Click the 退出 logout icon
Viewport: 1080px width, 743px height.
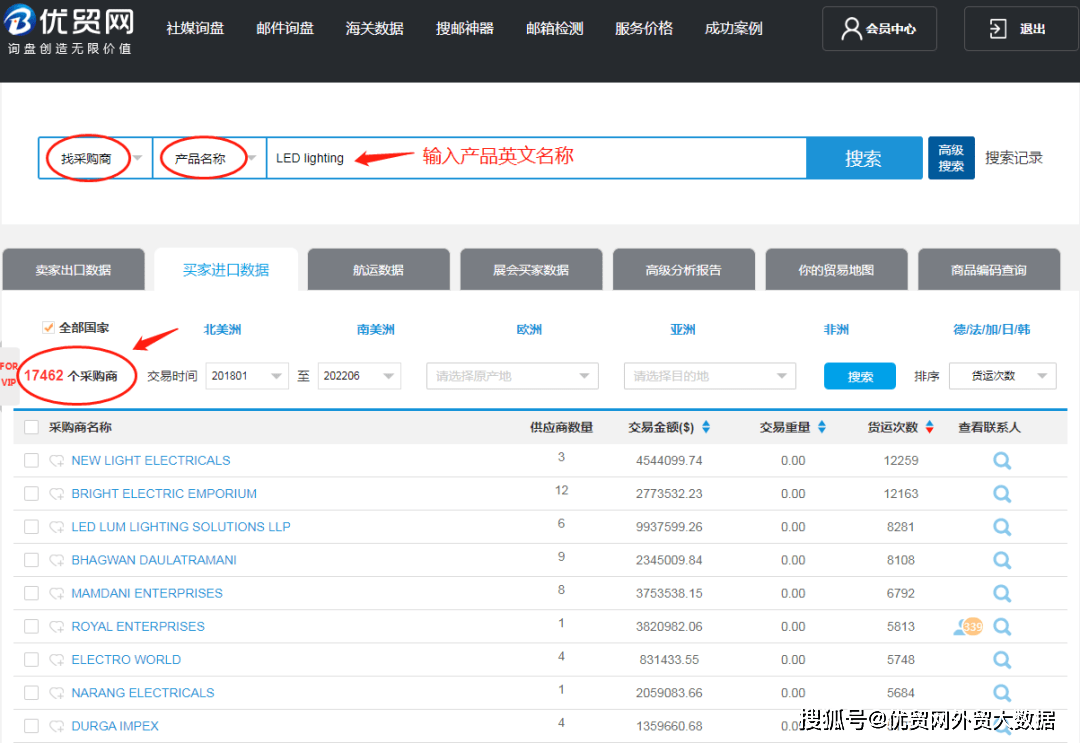pyautogui.click(x=997, y=28)
